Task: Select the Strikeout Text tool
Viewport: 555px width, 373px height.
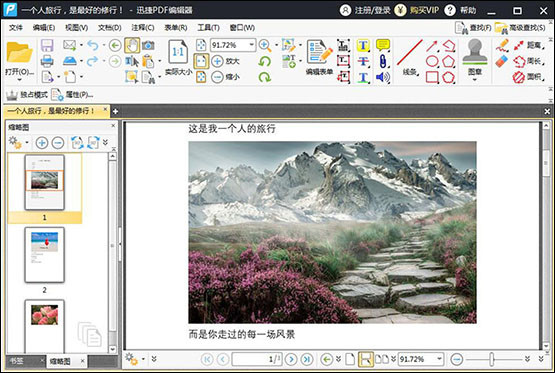Action: point(363,61)
